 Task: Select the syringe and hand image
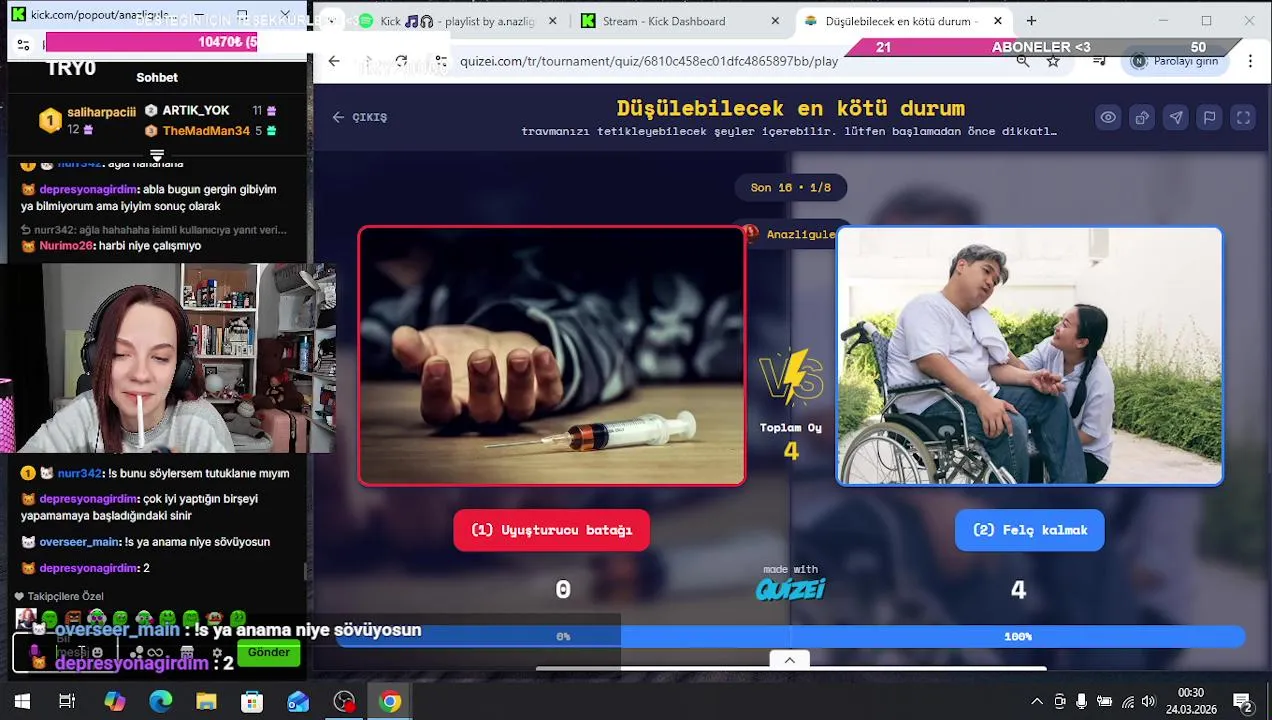[551, 356]
